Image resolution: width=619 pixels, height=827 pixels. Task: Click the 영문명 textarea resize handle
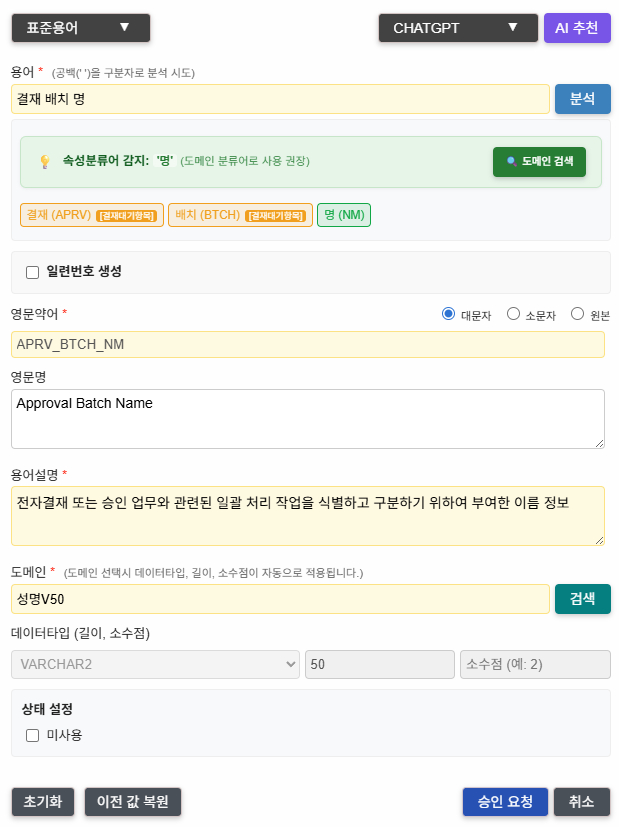pyautogui.click(x=599, y=444)
